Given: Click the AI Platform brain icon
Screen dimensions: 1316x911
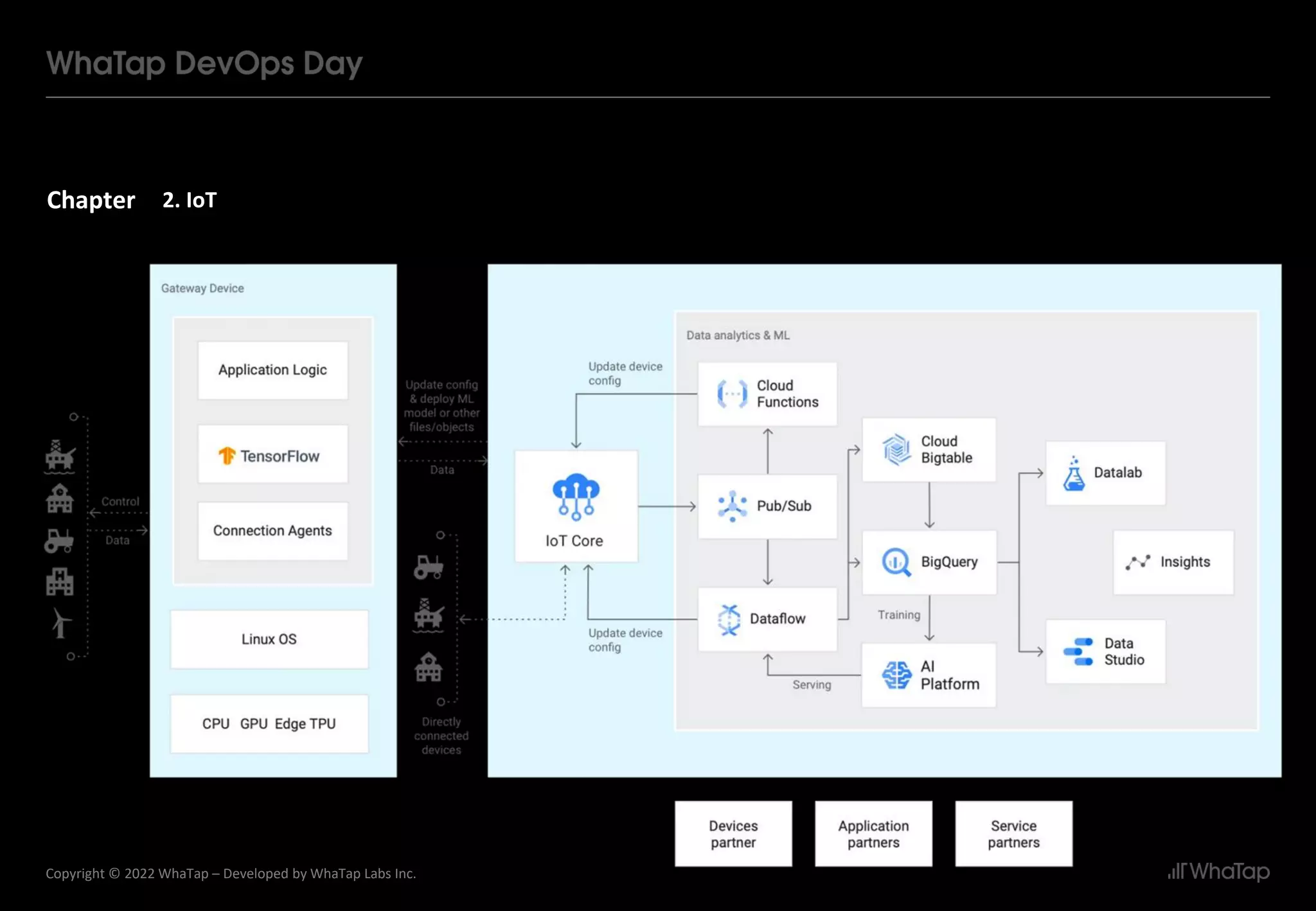Looking at the screenshot, I should coord(896,675).
